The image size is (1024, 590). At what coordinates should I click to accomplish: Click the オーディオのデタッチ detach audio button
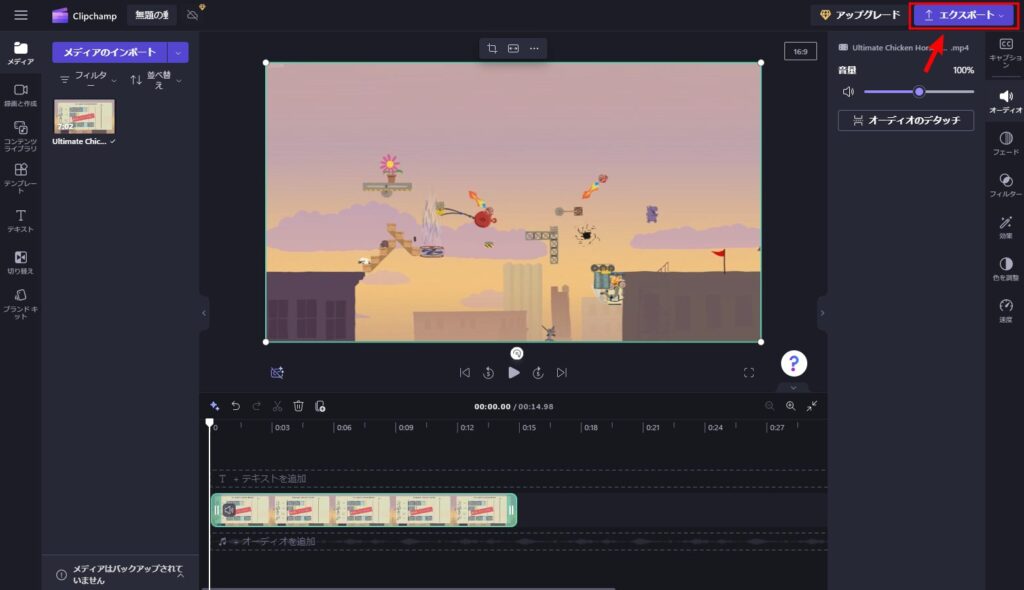[x=905, y=120]
